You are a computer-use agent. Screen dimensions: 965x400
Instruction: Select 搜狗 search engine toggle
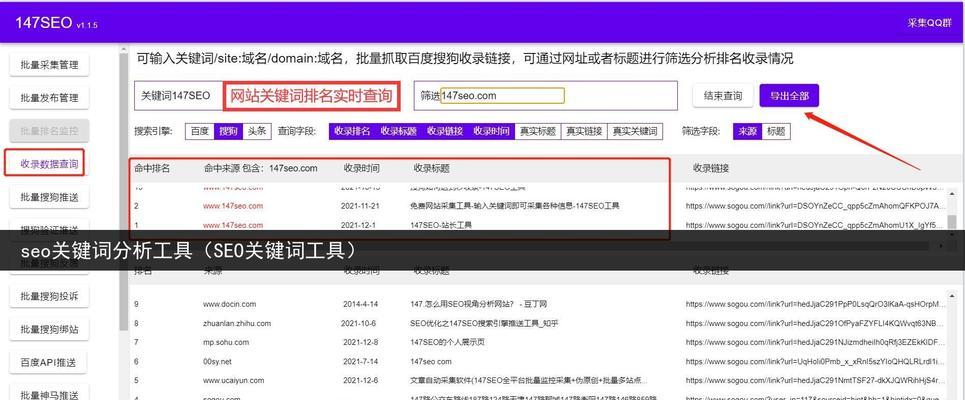click(x=228, y=131)
